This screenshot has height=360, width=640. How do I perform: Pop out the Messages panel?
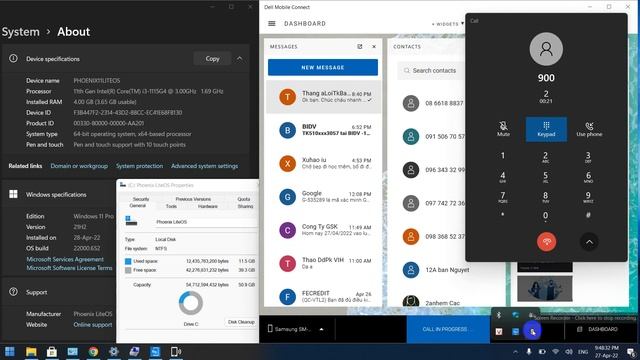pyautogui.click(x=360, y=47)
